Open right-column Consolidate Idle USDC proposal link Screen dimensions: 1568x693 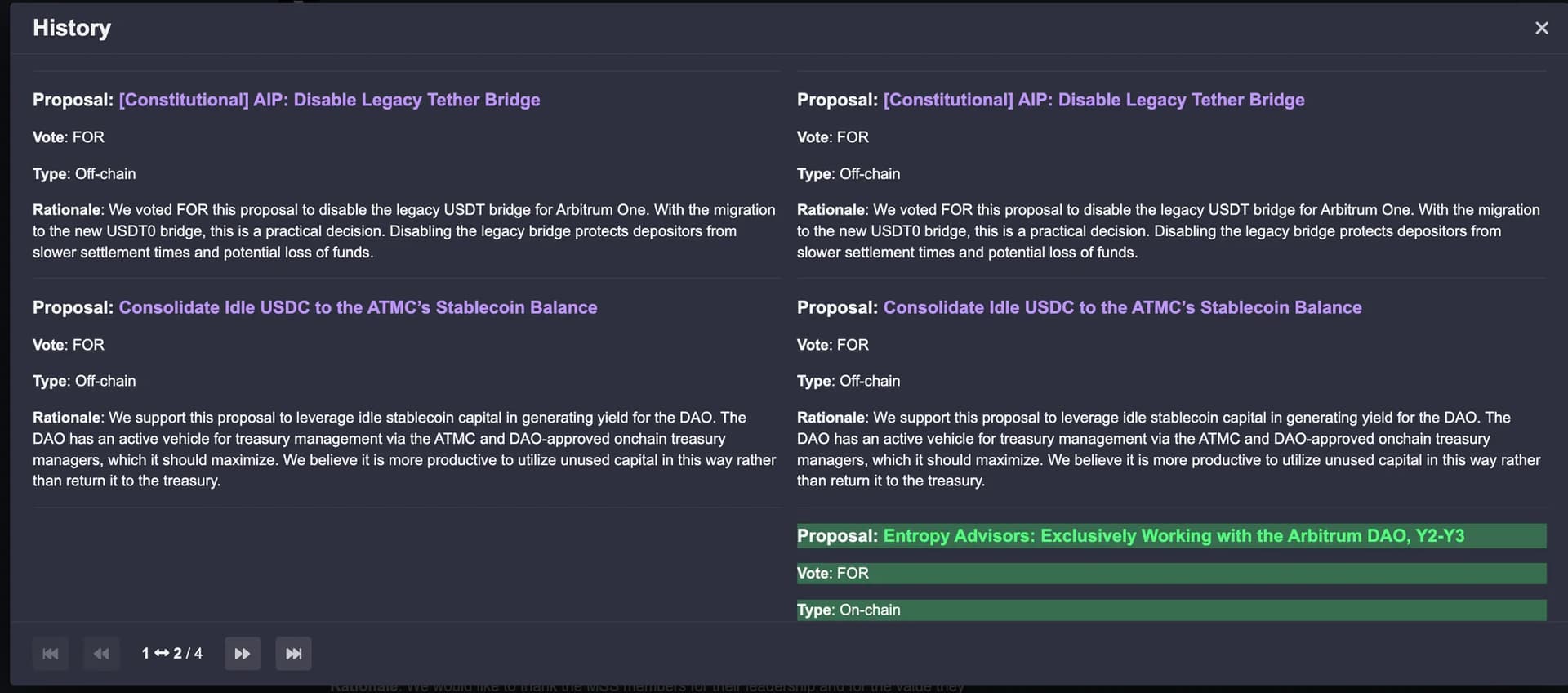[x=1122, y=307]
